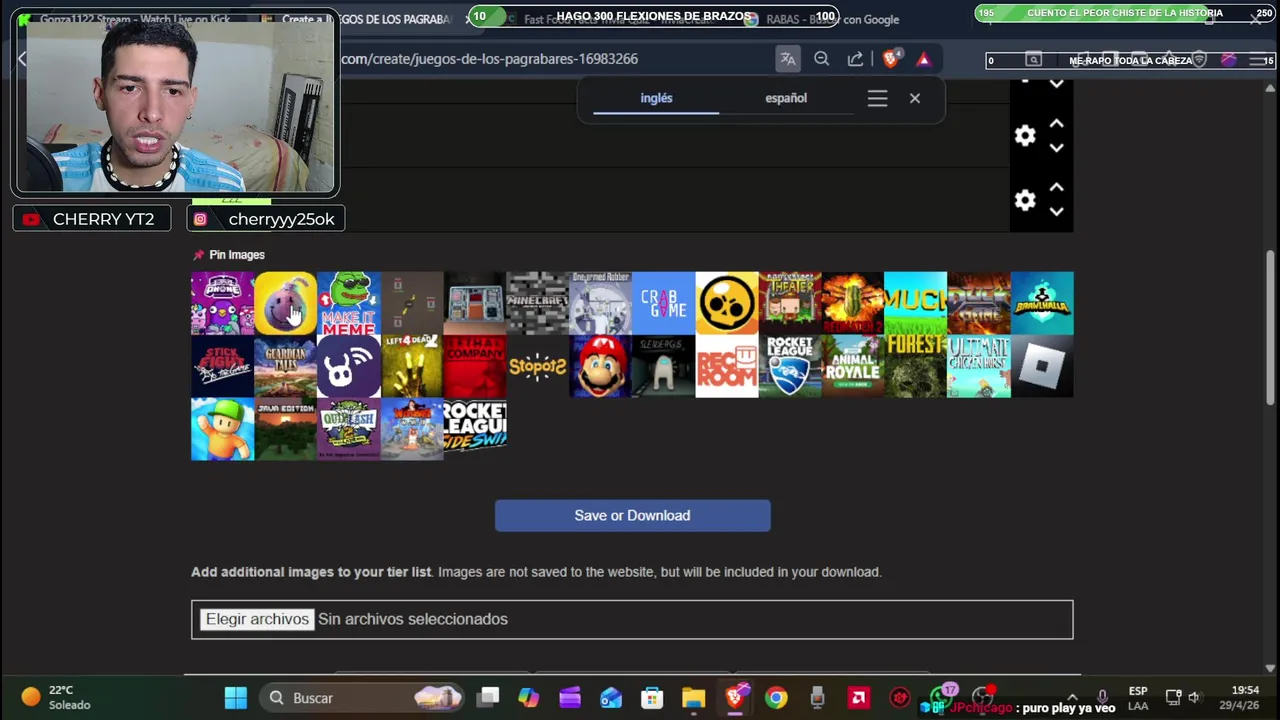The height and width of the screenshot is (720, 1280).
Task: Choose the Minecraft Java Edition thumbnail
Action: (x=285, y=429)
